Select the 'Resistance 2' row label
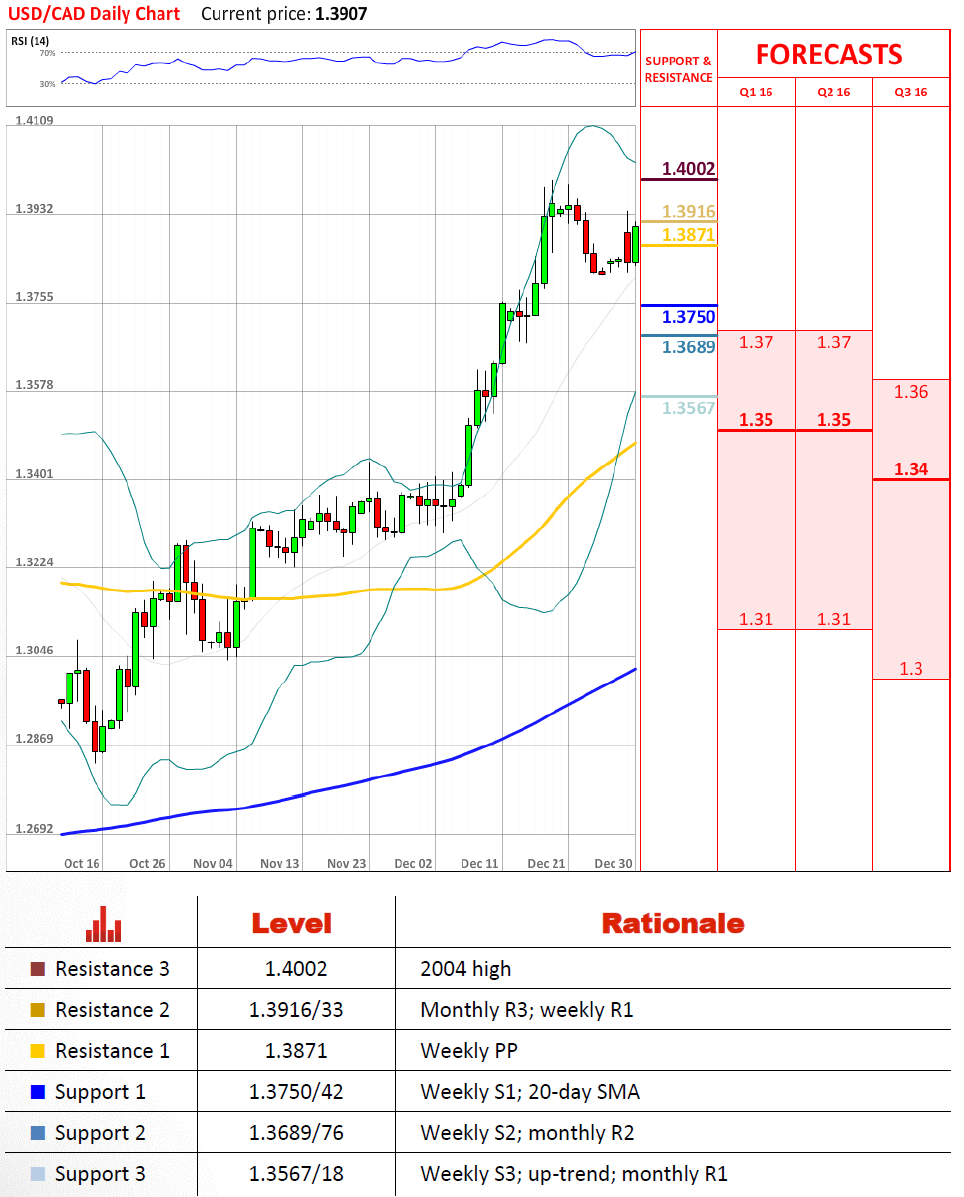The image size is (964, 1197). (x=112, y=1010)
